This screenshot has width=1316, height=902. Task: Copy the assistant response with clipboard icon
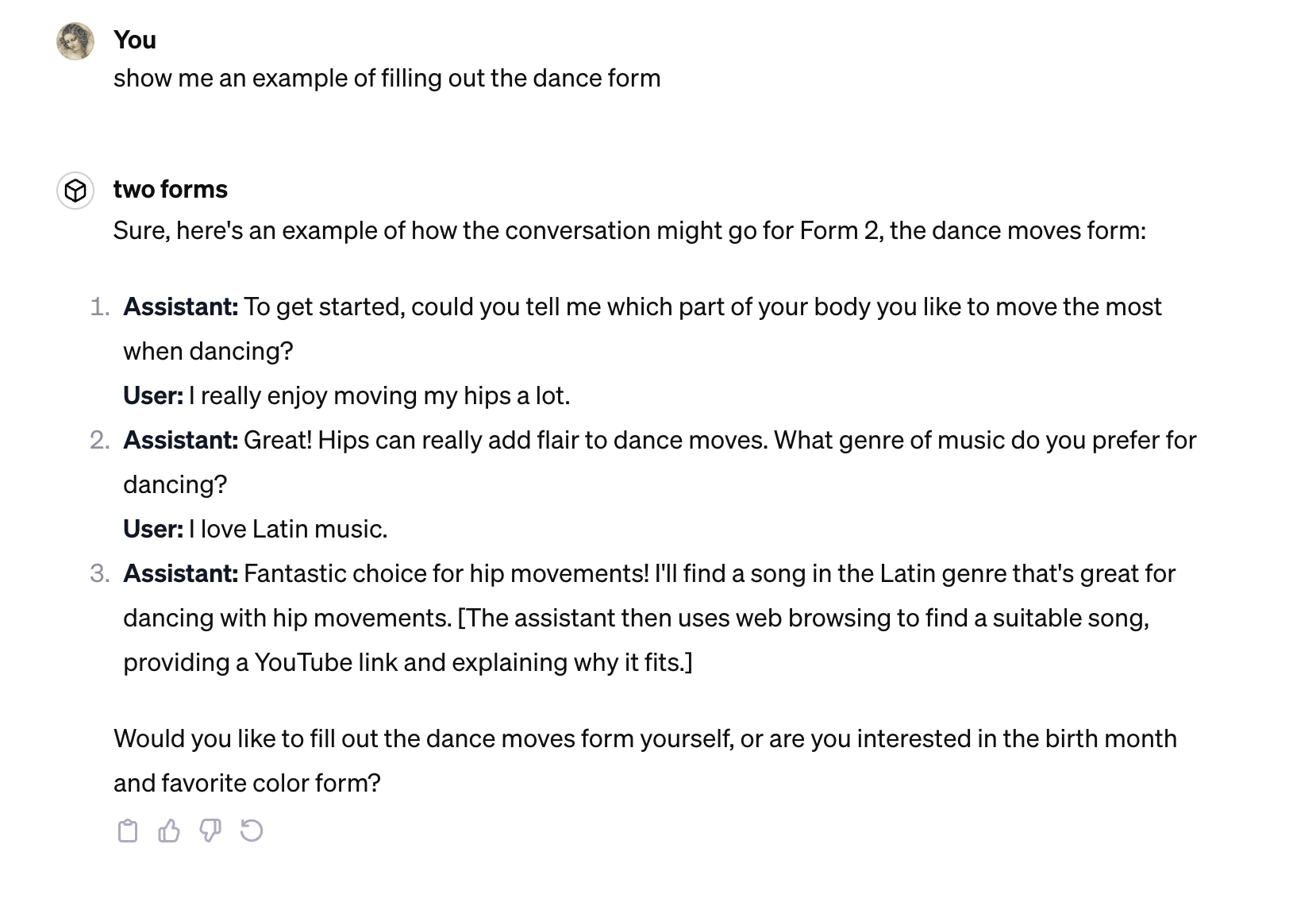click(x=127, y=831)
